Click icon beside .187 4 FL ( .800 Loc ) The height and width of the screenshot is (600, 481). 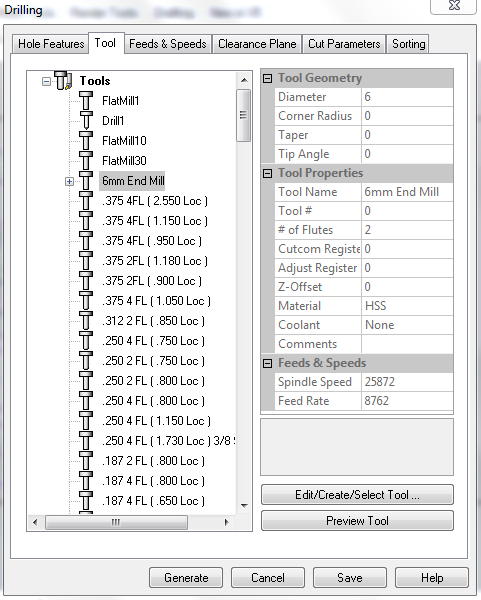click(x=86, y=480)
